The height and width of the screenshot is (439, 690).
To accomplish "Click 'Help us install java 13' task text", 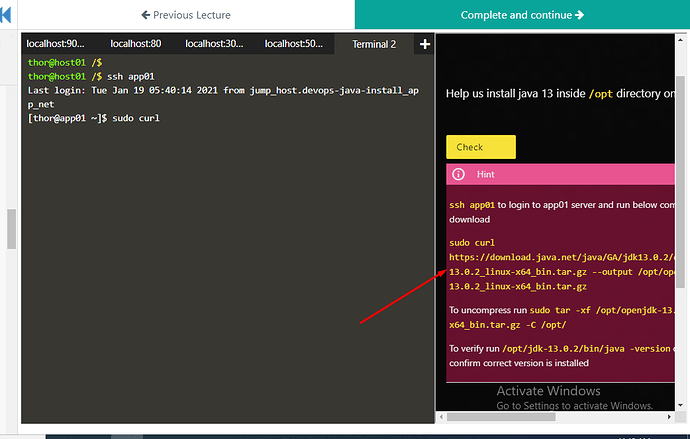I will tap(560, 94).
